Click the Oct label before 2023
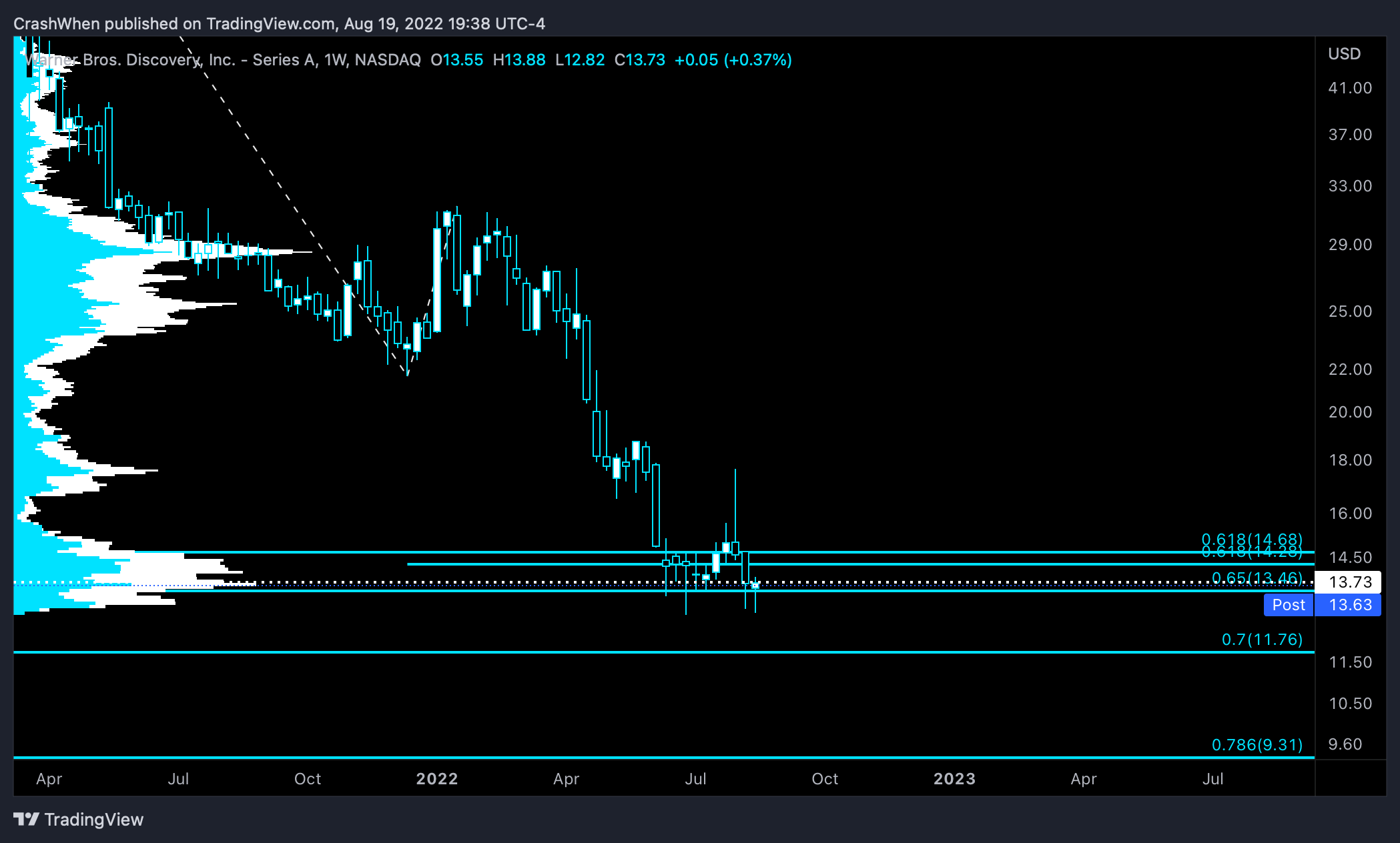The width and height of the screenshot is (1400, 843). [x=825, y=779]
